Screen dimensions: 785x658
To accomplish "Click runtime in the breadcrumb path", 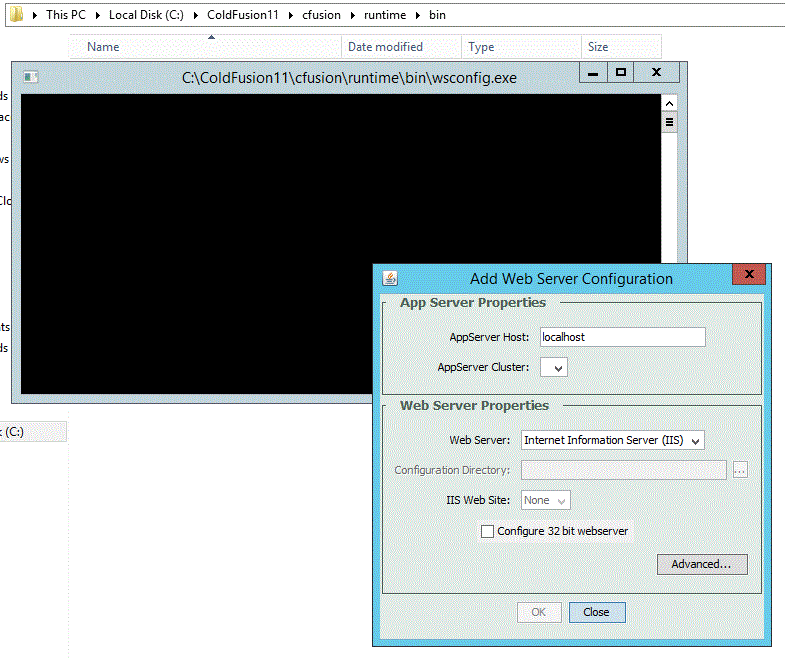I will (385, 15).
